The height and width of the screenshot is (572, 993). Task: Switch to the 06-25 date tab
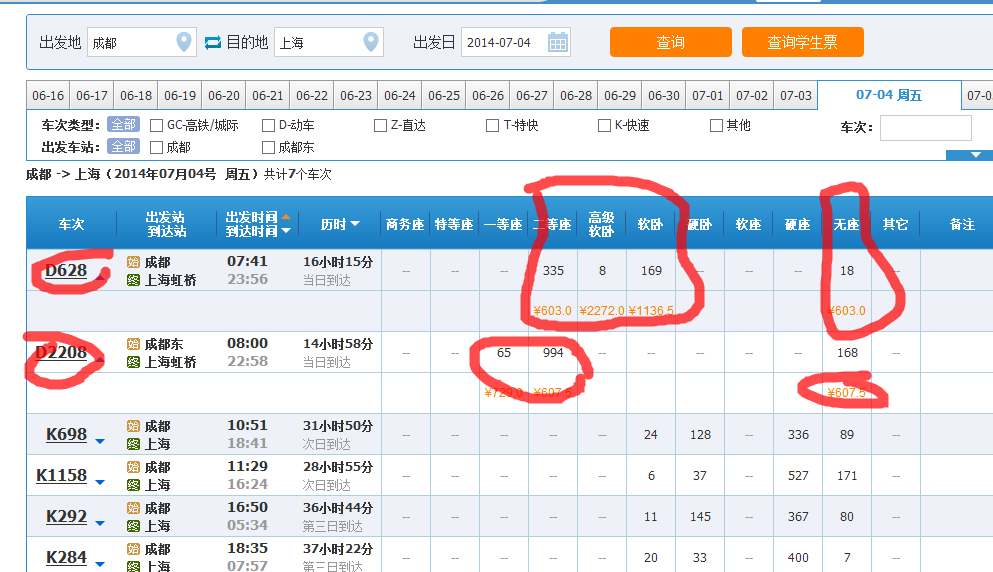tap(444, 96)
